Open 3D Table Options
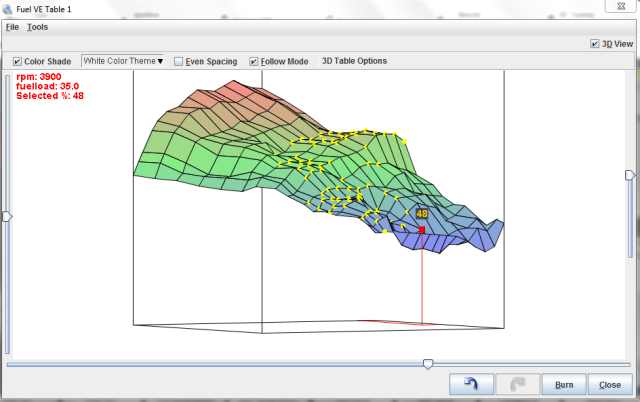640x402 pixels. [x=354, y=61]
